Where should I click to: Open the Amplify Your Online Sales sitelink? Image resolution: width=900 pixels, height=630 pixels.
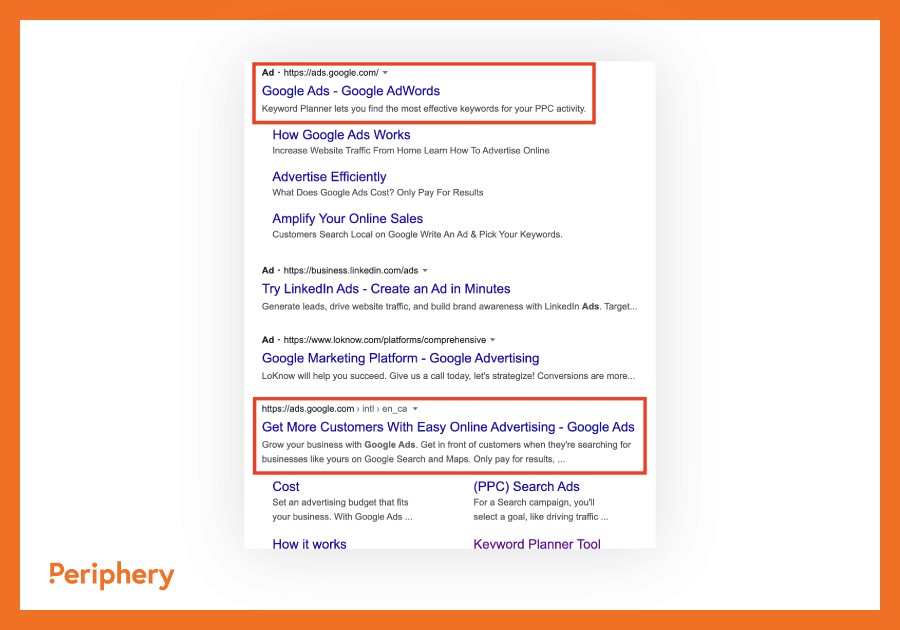[347, 219]
